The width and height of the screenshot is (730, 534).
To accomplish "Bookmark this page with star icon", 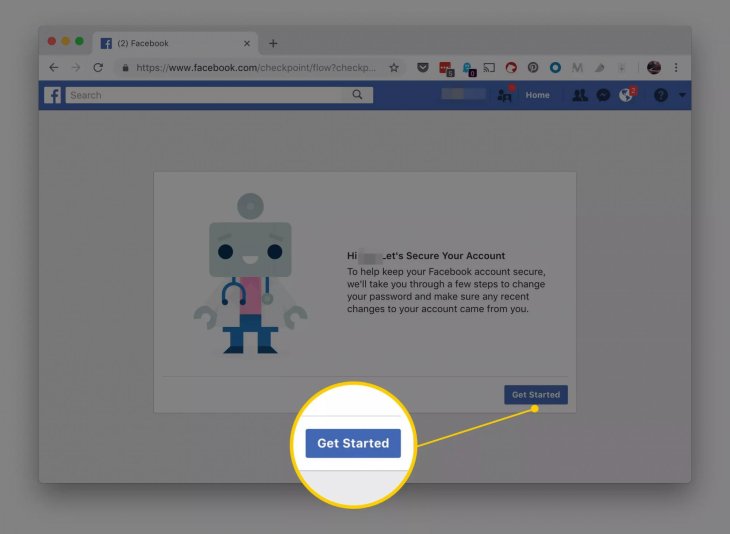I will [394, 68].
